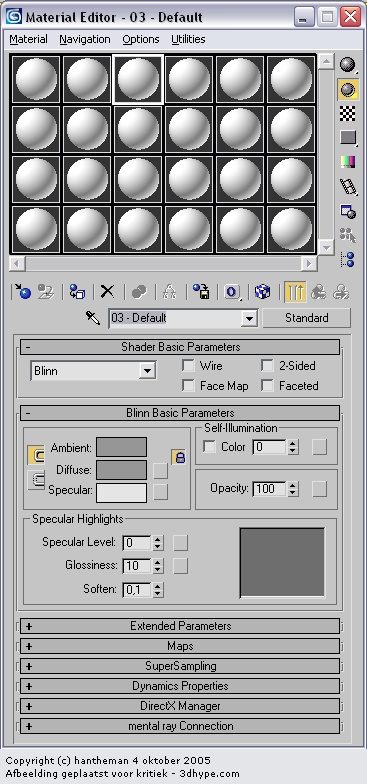
Task: Enable the 2-Sided checkbox
Action: coord(268,366)
